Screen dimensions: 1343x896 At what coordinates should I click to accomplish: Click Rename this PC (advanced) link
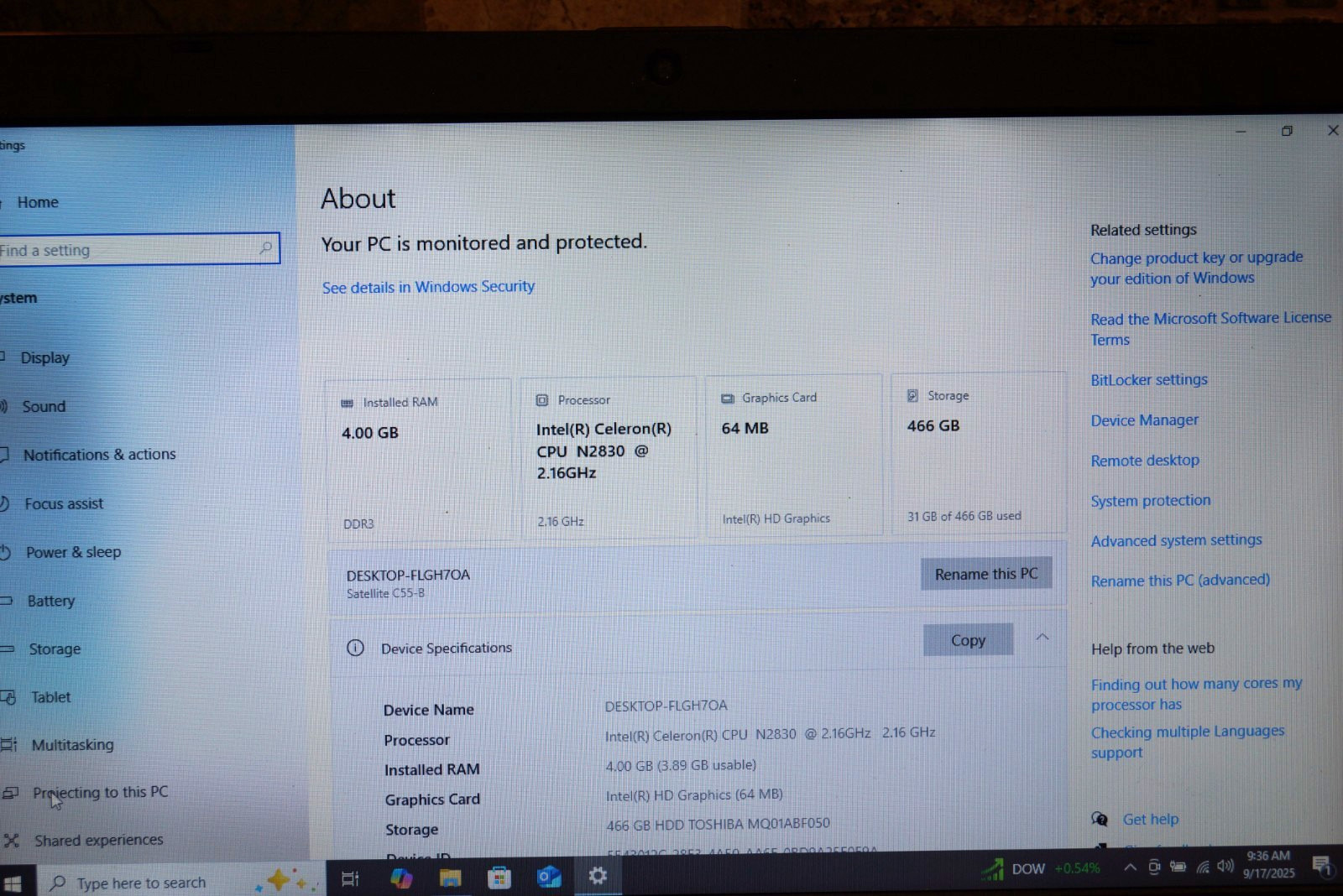(1180, 580)
